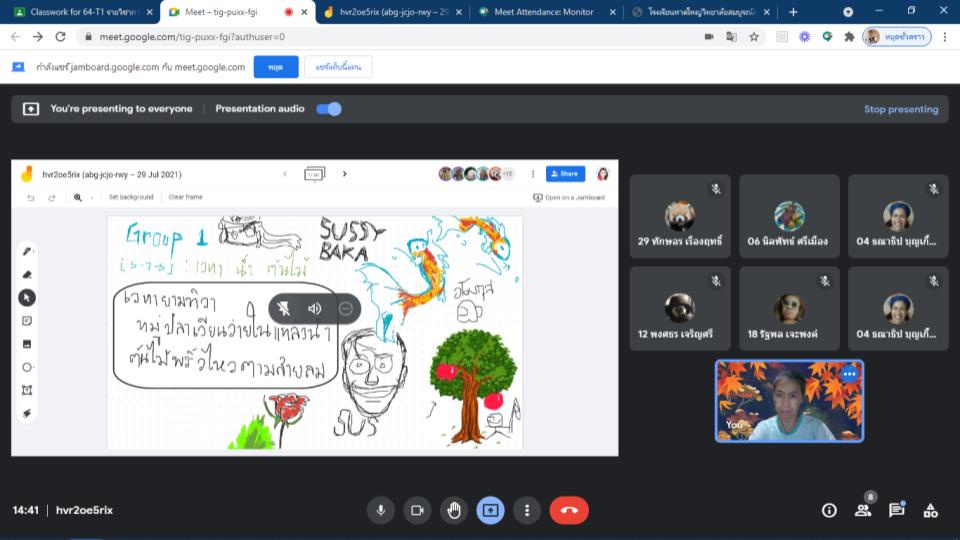Open the Activities panel

point(930,510)
